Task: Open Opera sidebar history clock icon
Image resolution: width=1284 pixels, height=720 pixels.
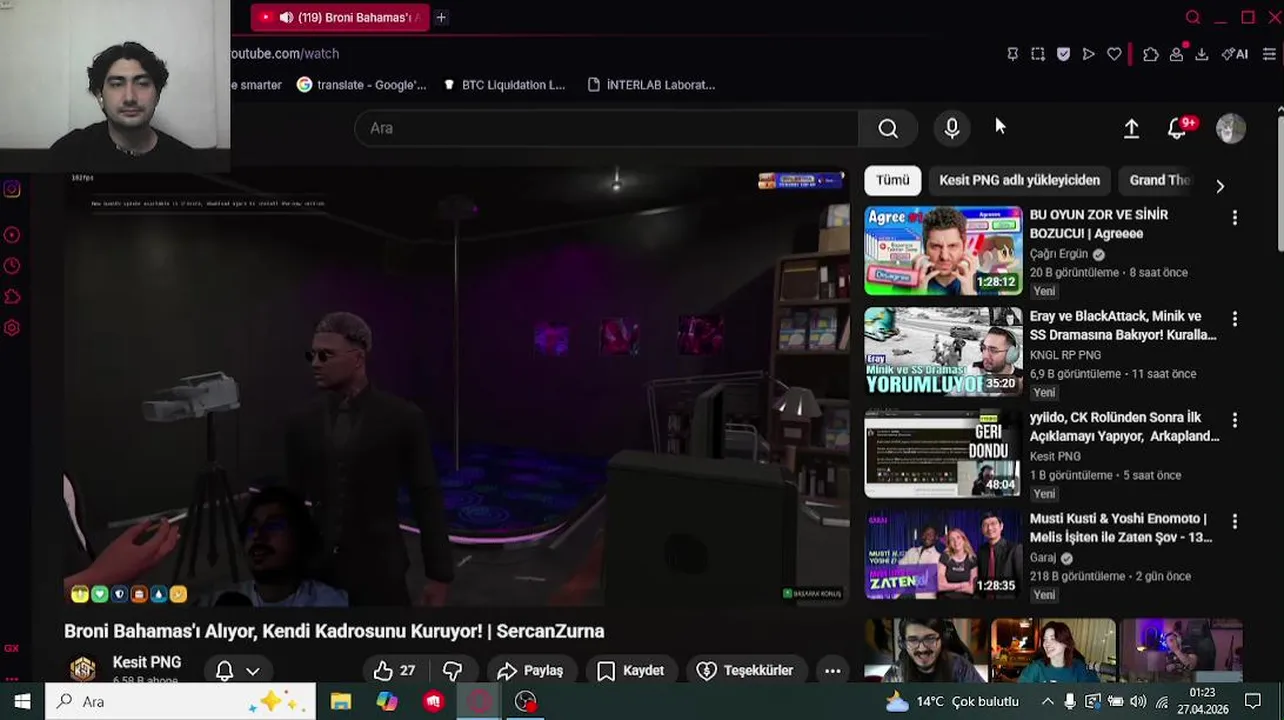Action: coord(12,266)
